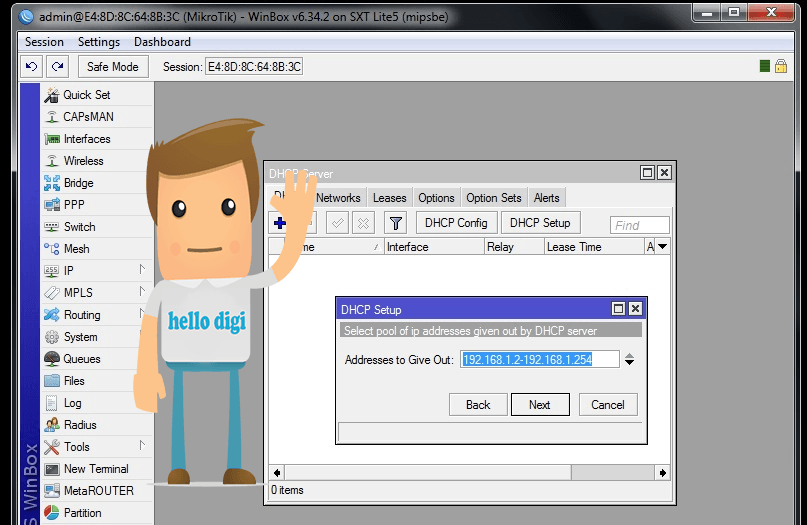Open the IP menu entry
Screen dimensions: 807x525
coord(97,271)
